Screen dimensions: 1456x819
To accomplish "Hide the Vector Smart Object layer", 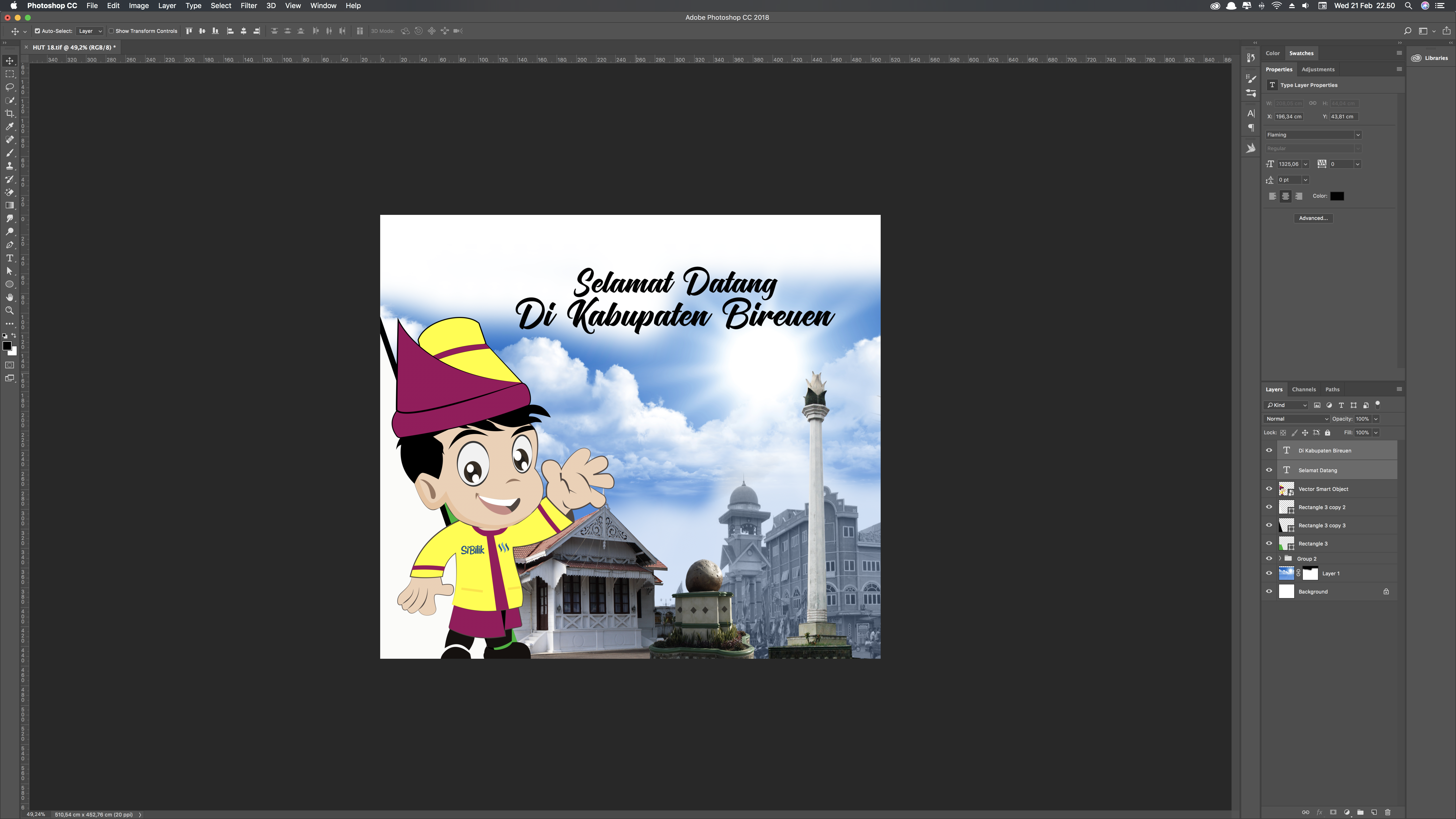I will (x=1269, y=489).
